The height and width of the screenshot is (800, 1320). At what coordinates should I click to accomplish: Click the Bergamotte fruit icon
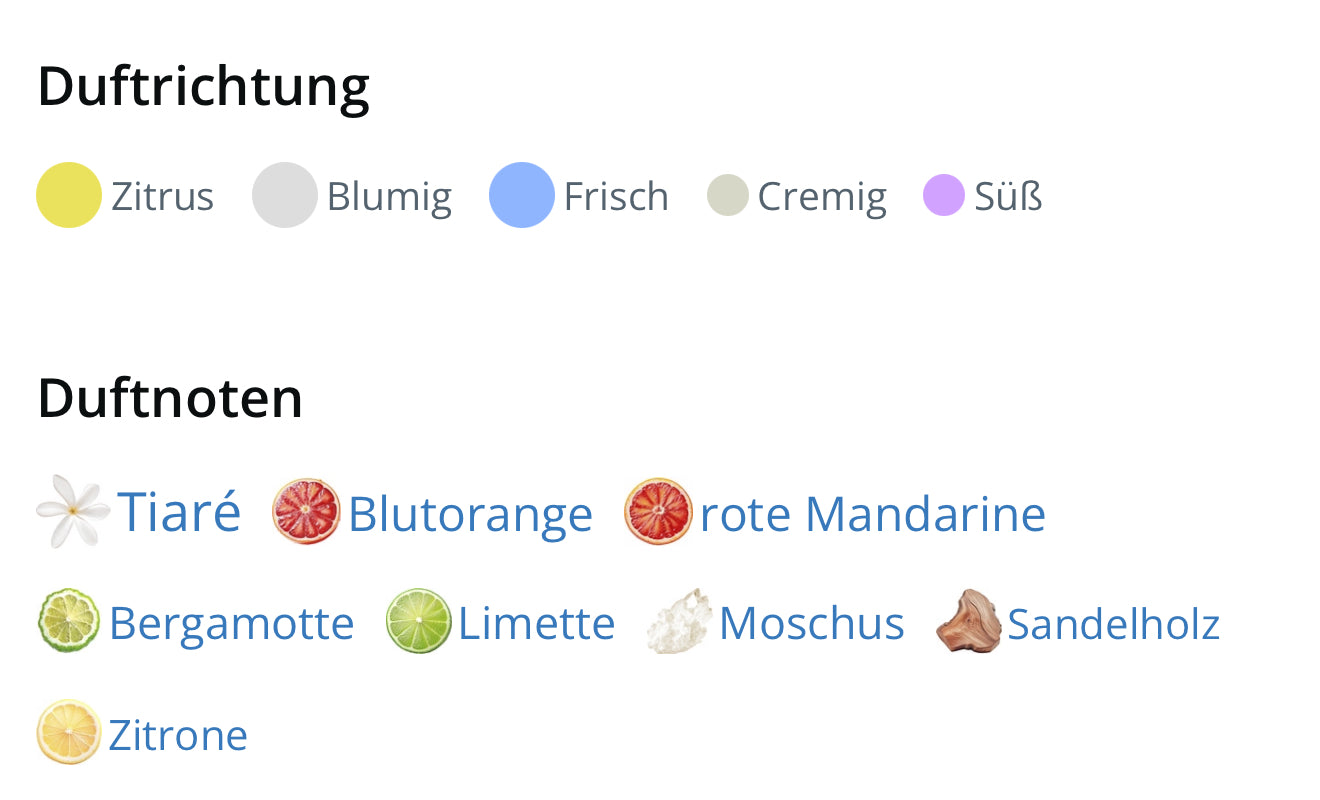(69, 621)
